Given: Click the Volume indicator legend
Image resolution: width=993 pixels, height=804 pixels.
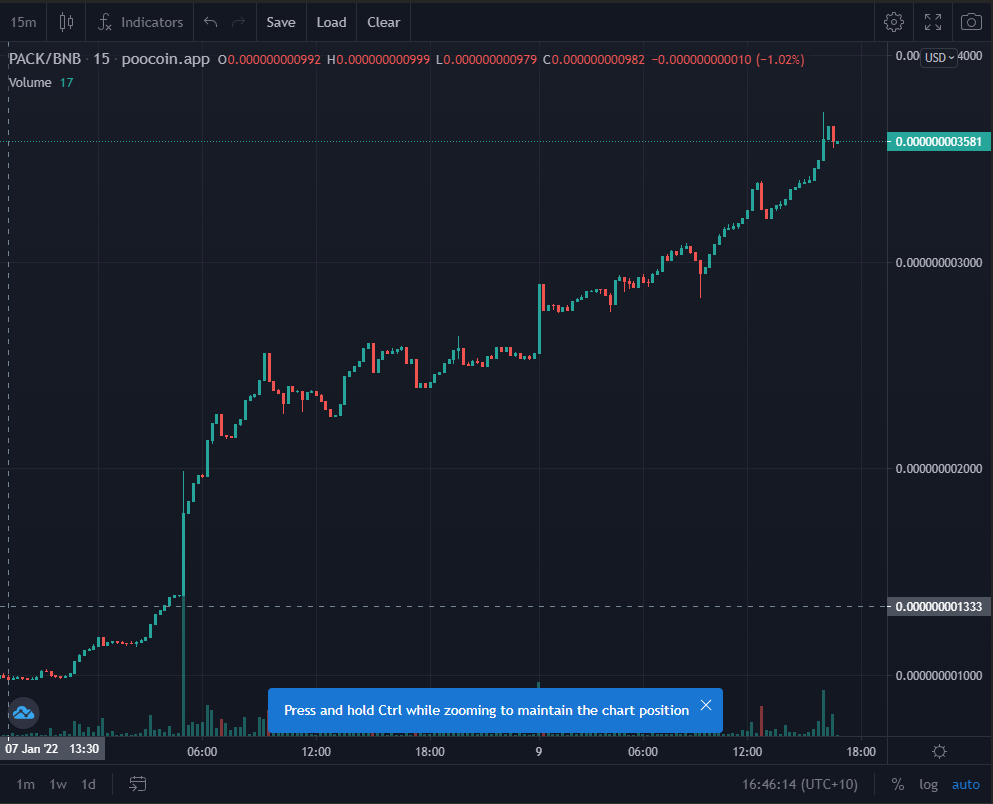Looking at the screenshot, I should pos(30,82).
